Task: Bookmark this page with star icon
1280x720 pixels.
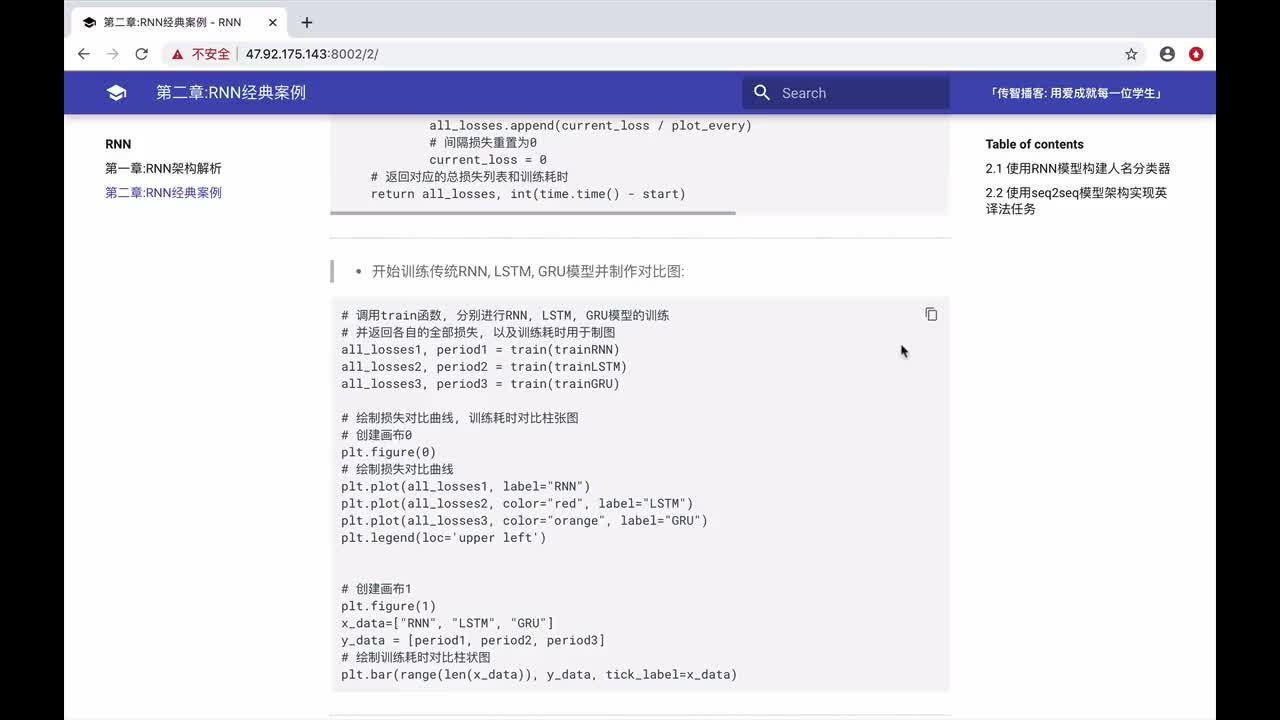Action: [x=1131, y=54]
